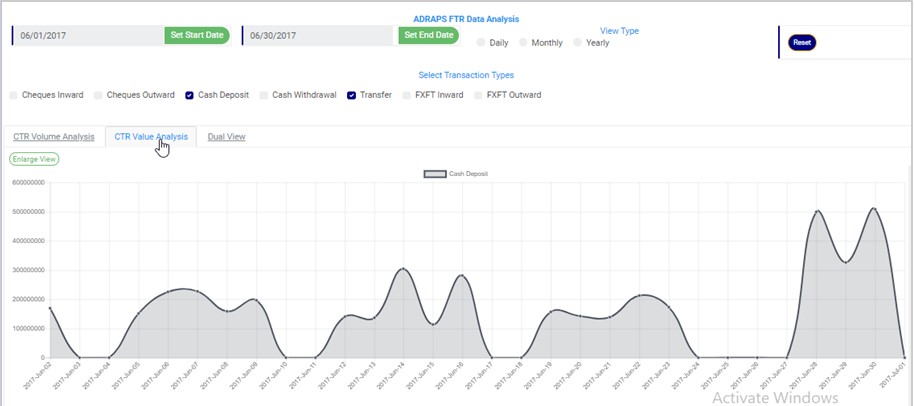Viewport: 914px width, 406px height.
Task: Select the Daily view type
Action: coord(481,43)
